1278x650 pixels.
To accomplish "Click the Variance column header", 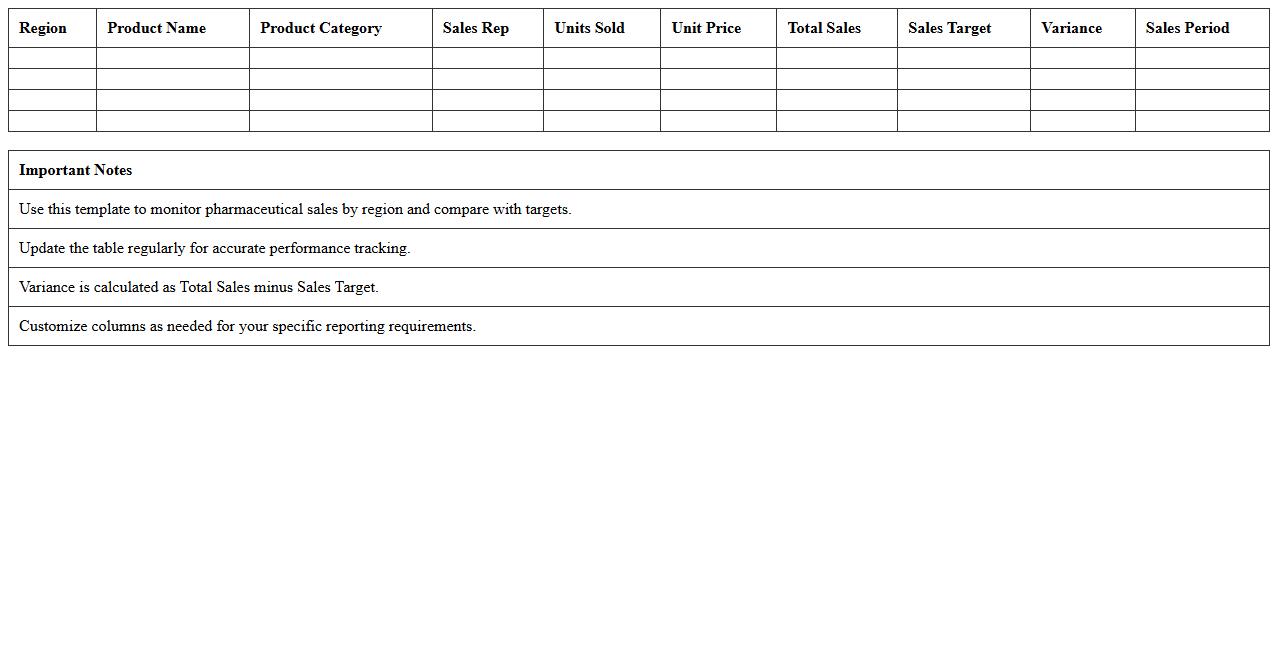I will 1071,28.
